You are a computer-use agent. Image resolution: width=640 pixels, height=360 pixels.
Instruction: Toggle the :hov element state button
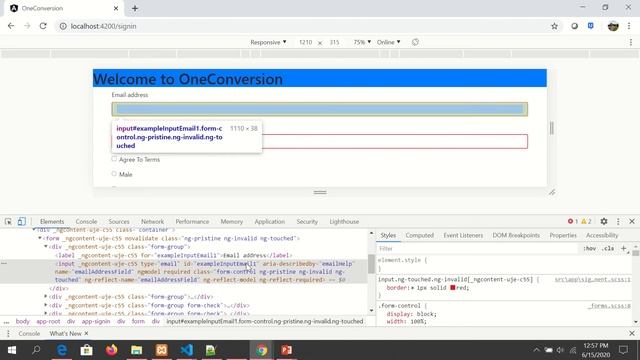(589, 248)
